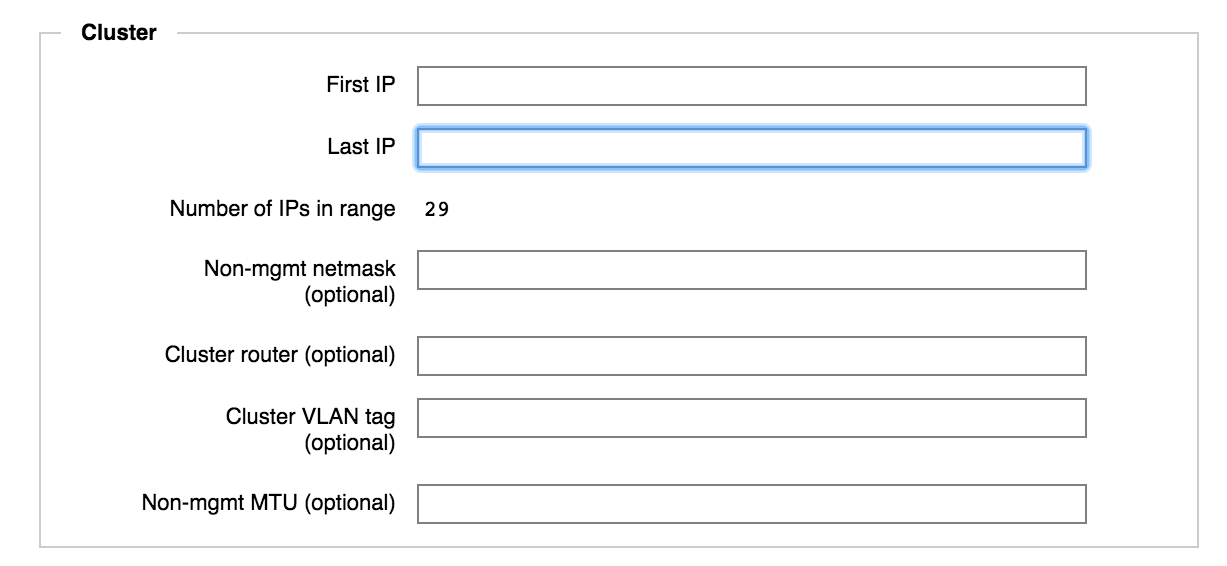
Task: Click "(optional)" beneath Non-mgmt netmask label
Action: [x=350, y=295]
